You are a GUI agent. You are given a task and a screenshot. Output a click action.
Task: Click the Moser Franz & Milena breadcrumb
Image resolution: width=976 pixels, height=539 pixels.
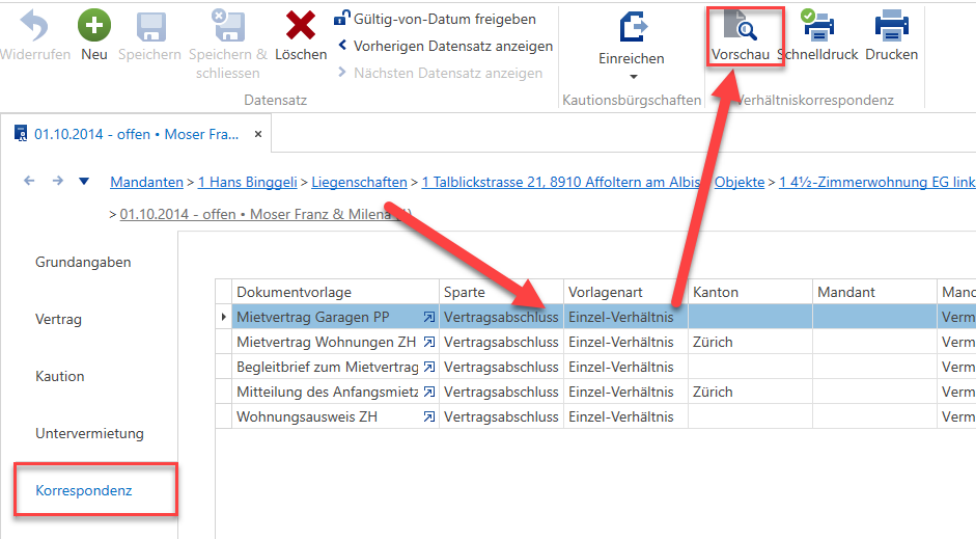tap(265, 214)
